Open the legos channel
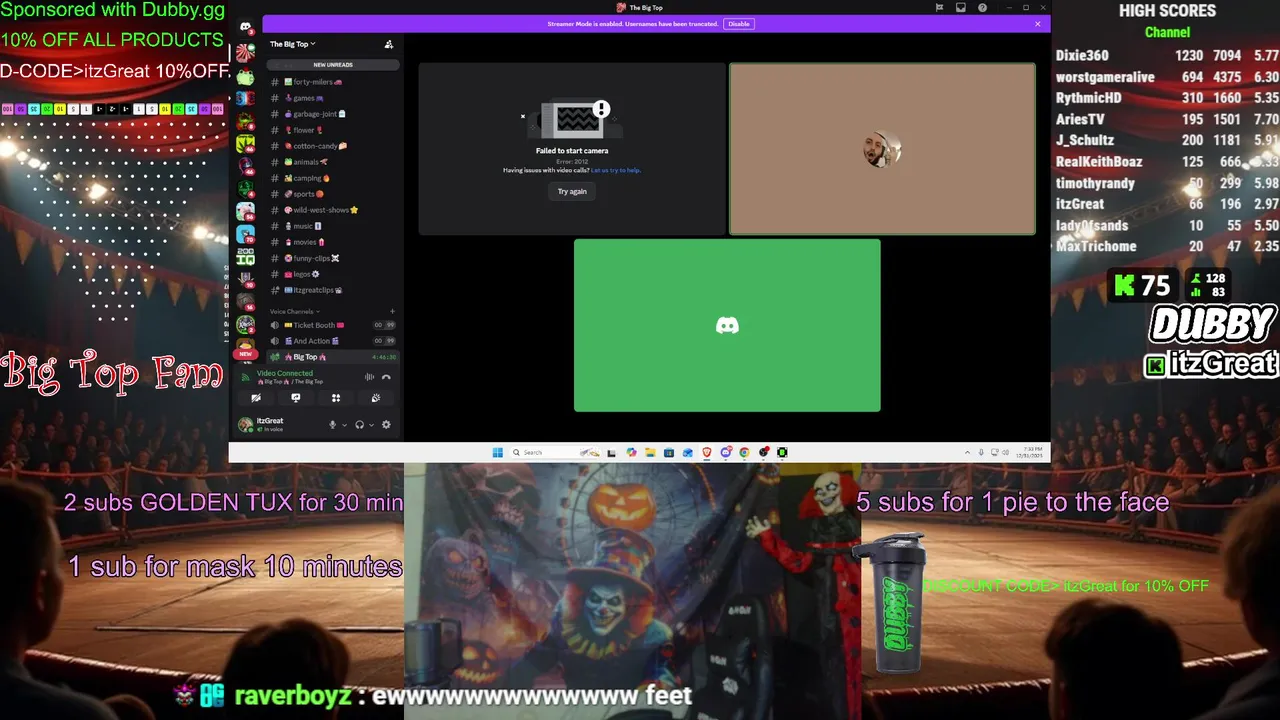This screenshot has width=1280, height=720. 333,274
